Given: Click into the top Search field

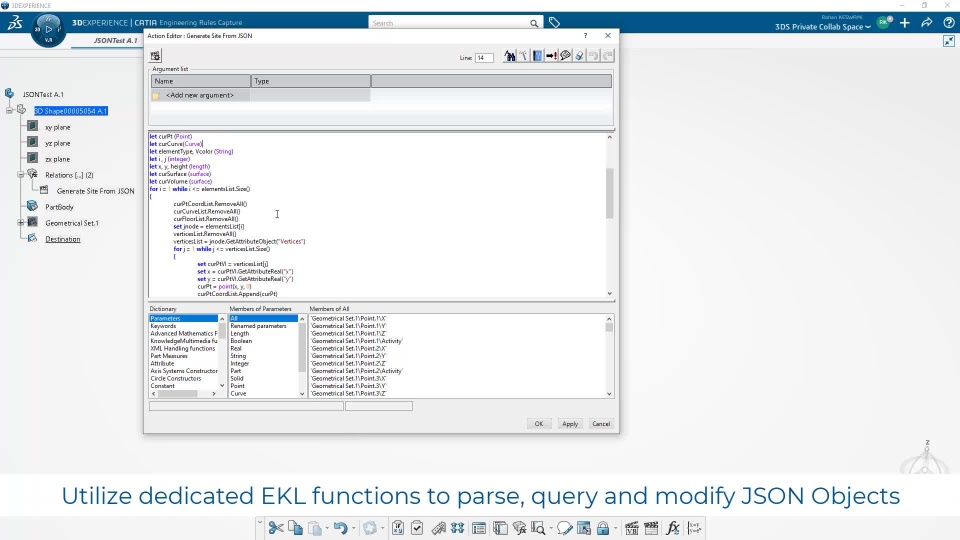Looking at the screenshot, I should tap(449, 23).
